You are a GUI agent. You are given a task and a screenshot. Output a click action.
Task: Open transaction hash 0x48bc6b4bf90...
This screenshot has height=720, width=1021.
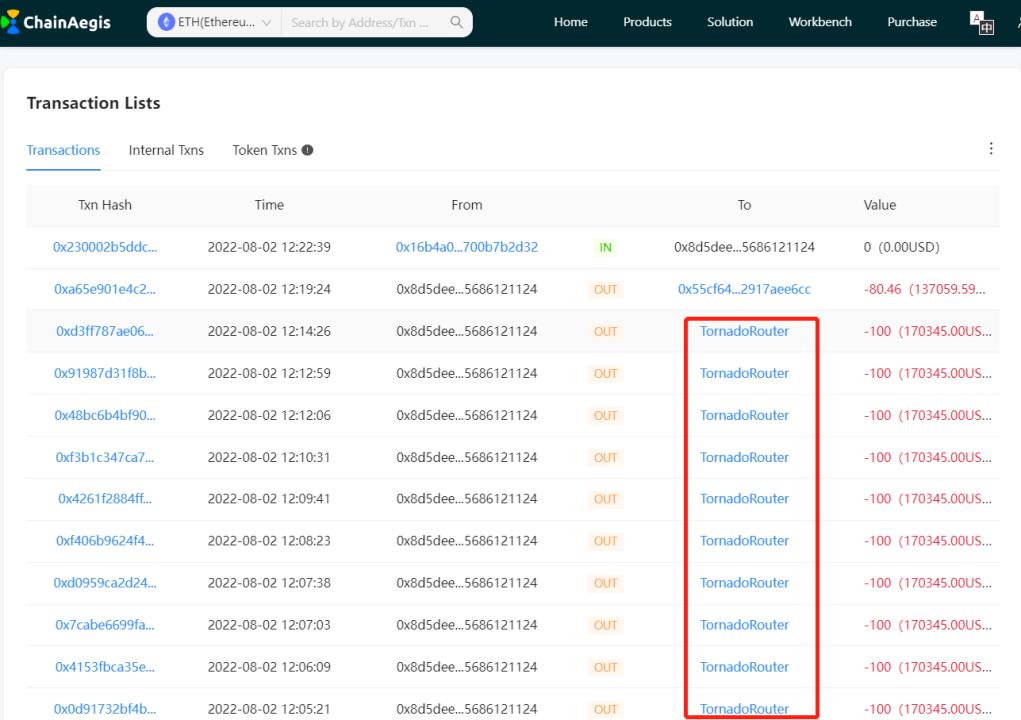point(105,415)
